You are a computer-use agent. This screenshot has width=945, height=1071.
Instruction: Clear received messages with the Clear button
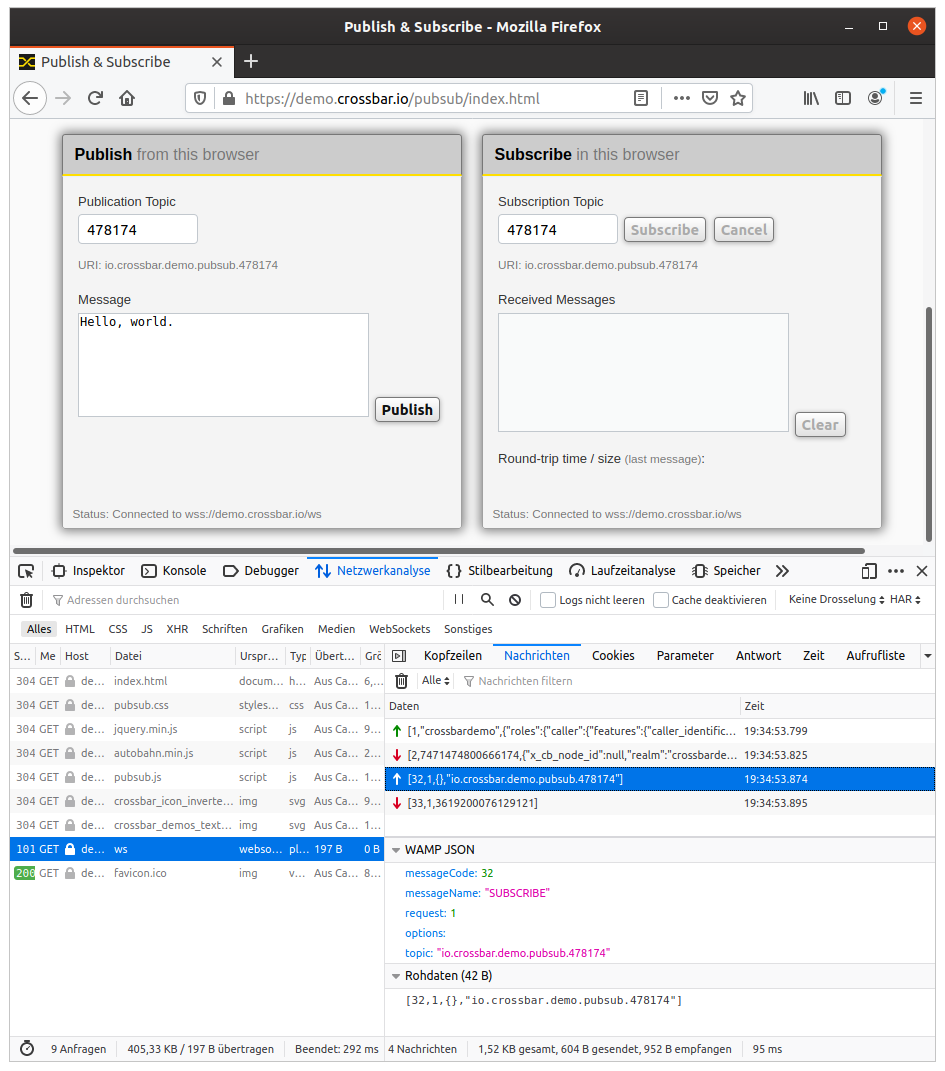[820, 424]
